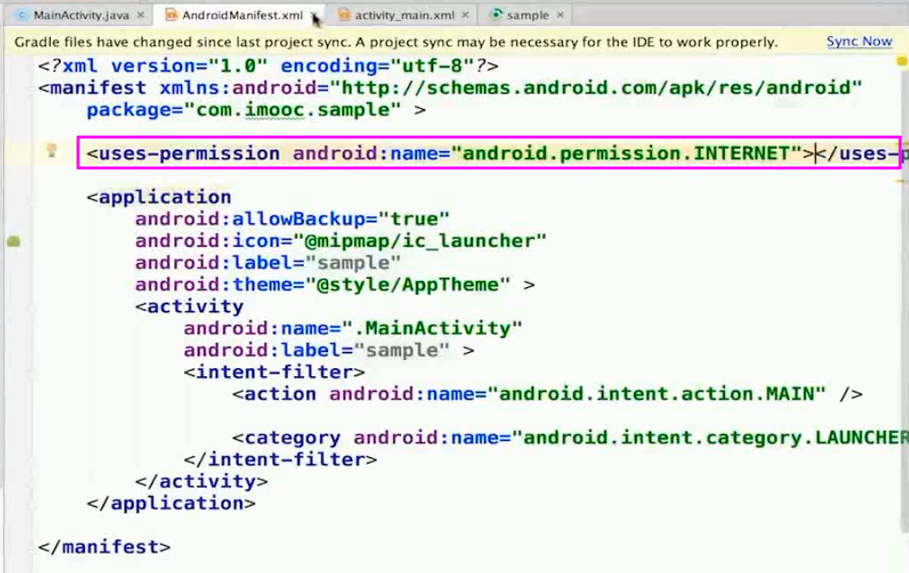Click the XML file icon on activity_main tab
The width and height of the screenshot is (909, 573).
click(344, 16)
